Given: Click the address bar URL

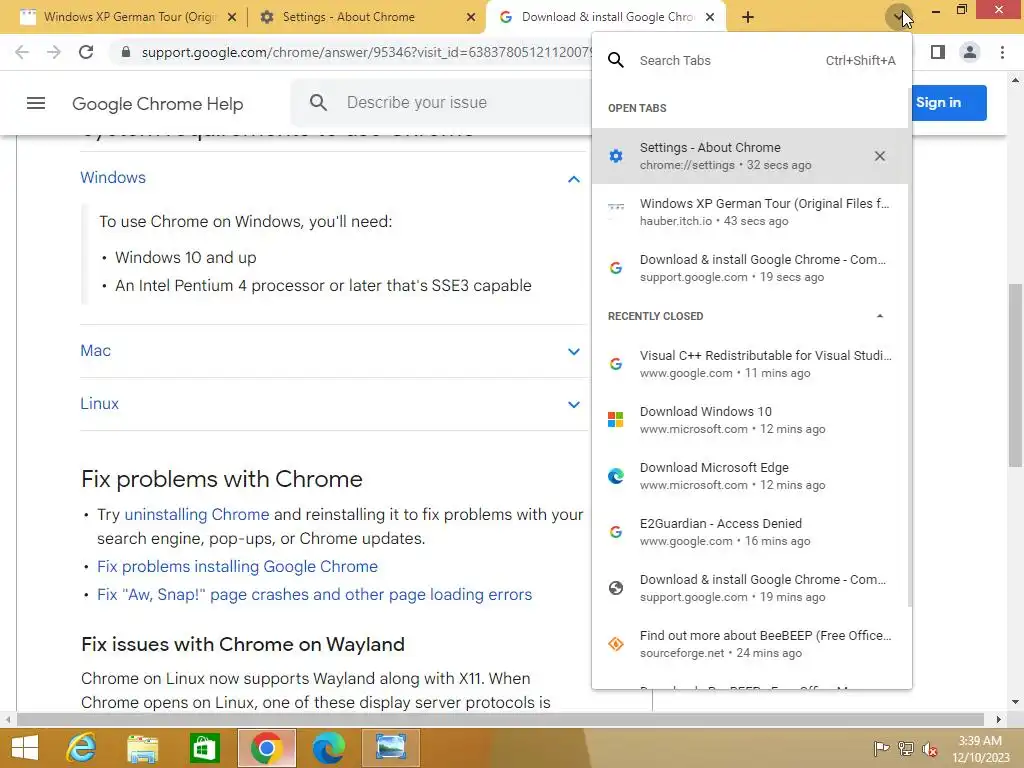Looking at the screenshot, I should point(366,52).
